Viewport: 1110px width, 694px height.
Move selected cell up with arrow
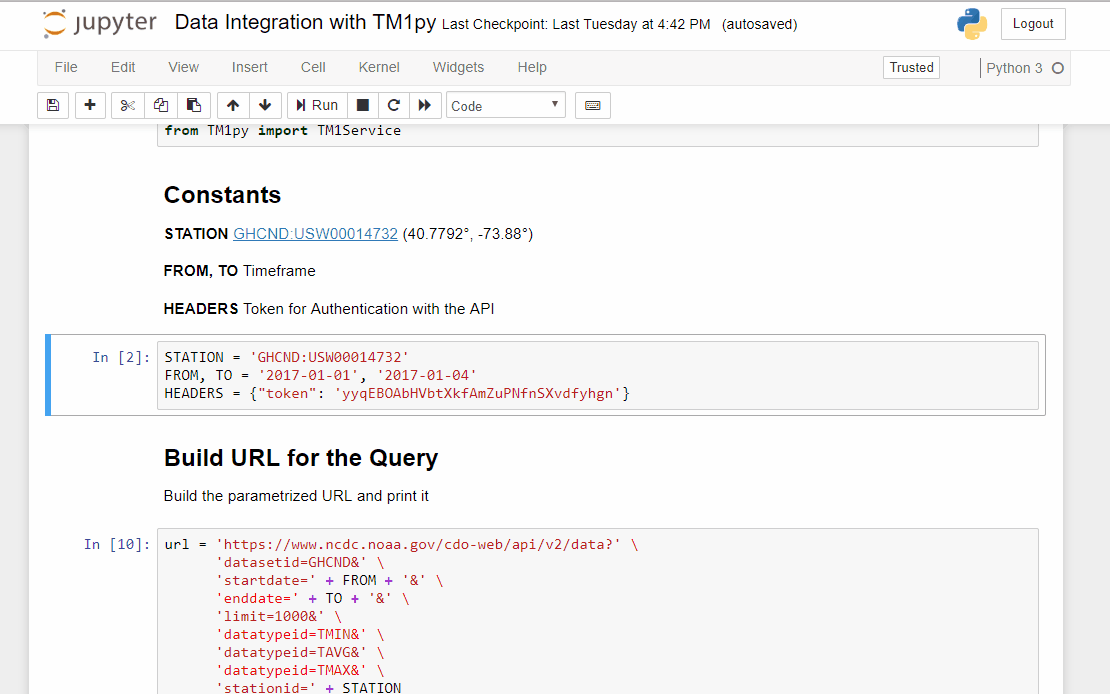tap(233, 105)
